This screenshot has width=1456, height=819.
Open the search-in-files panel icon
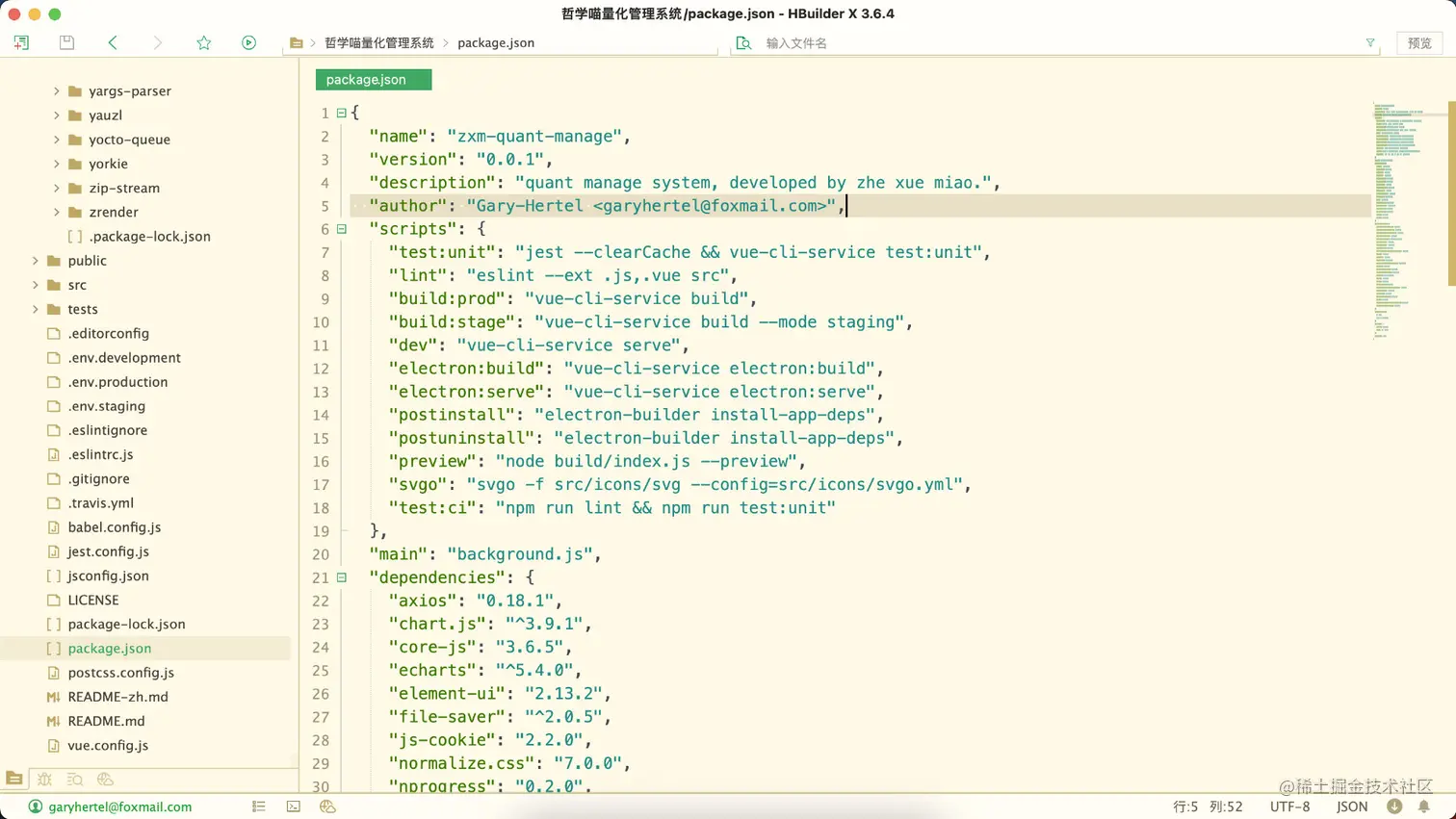[75, 779]
